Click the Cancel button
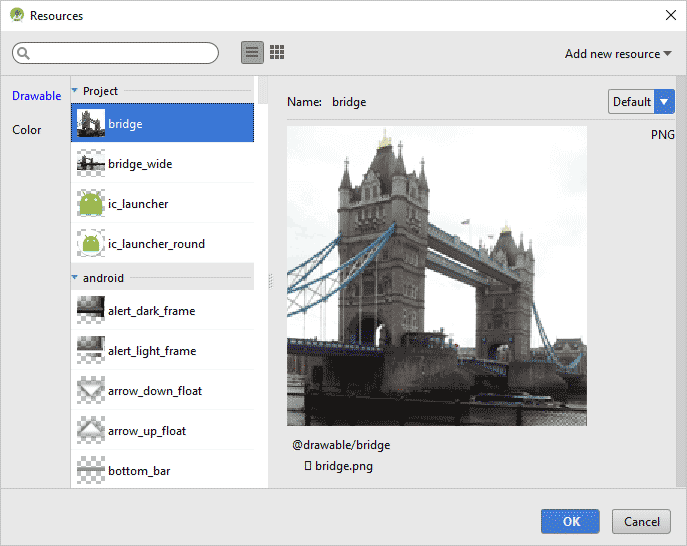Image resolution: width=687 pixels, height=546 pixels. 642,521
